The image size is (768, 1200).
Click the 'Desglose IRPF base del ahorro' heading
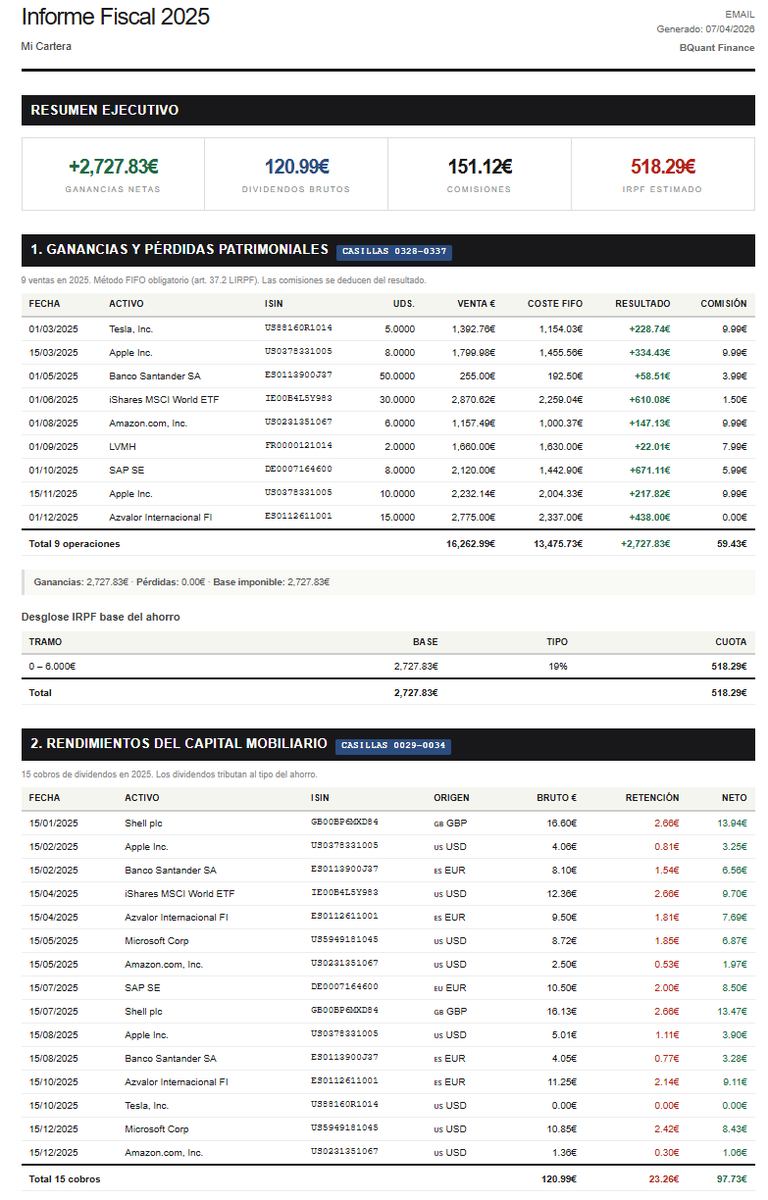[x=101, y=617]
